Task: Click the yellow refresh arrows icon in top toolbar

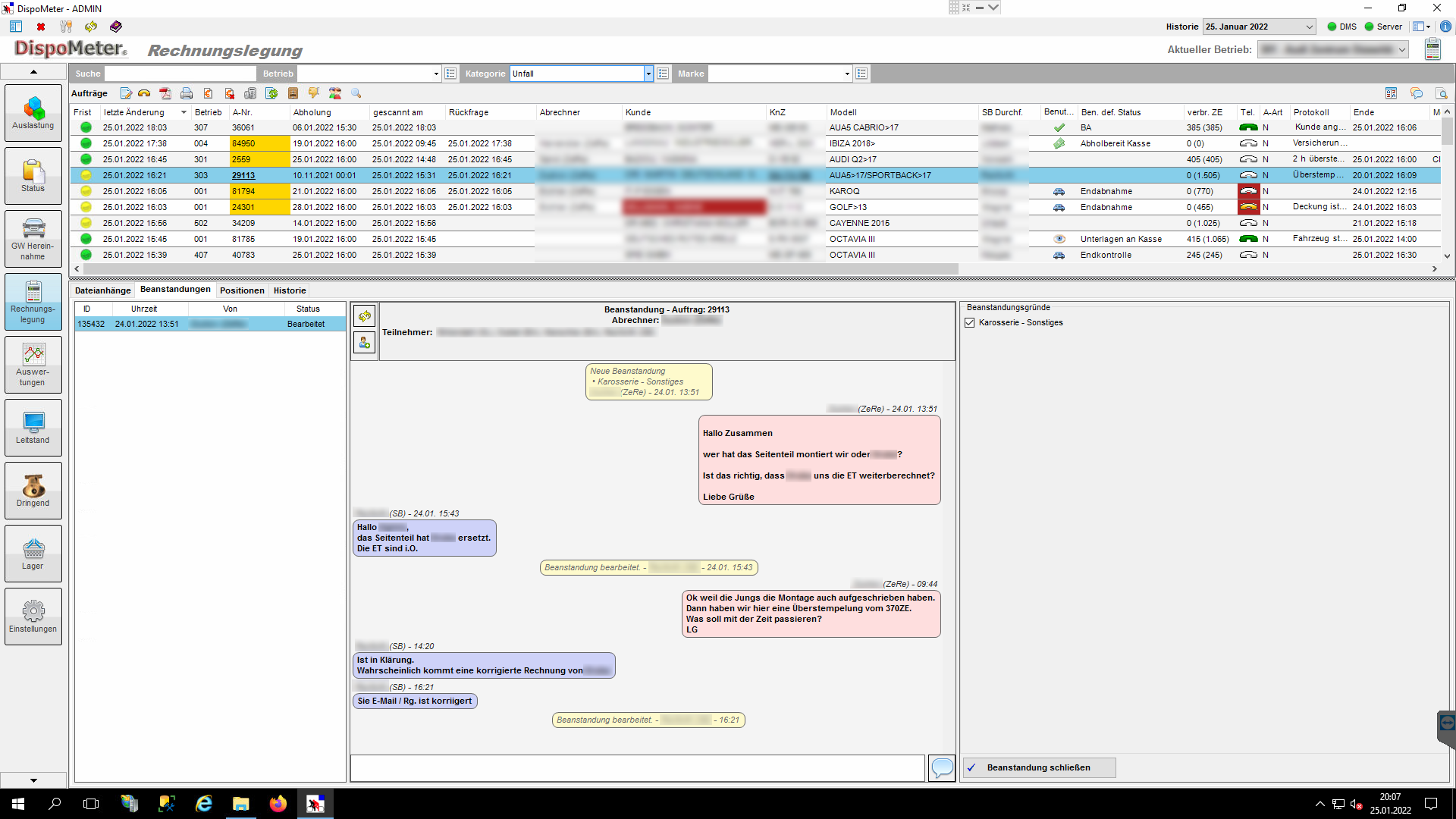Action: [x=91, y=27]
